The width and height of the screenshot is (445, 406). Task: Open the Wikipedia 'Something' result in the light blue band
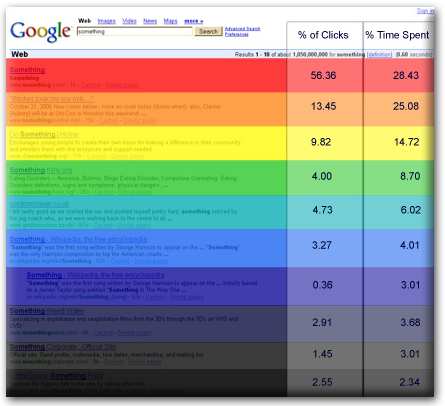(x=78, y=239)
